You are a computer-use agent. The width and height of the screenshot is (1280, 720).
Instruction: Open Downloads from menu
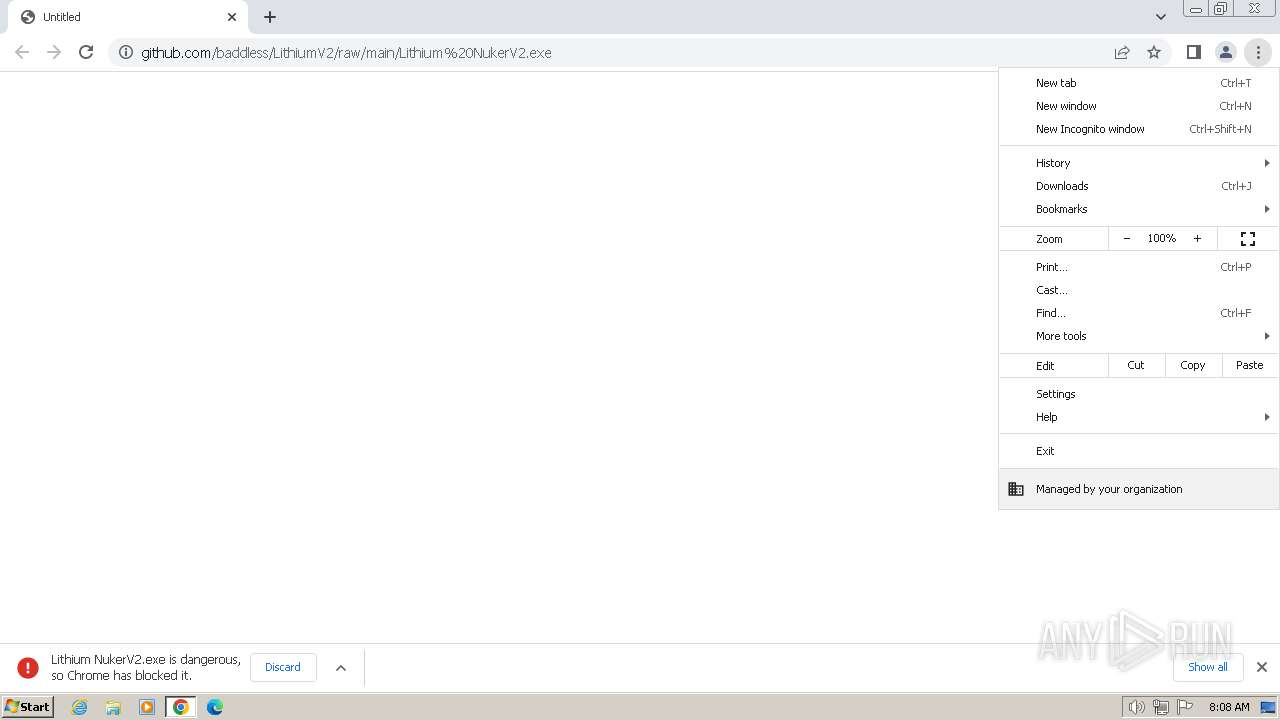[x=1139, y=186]
